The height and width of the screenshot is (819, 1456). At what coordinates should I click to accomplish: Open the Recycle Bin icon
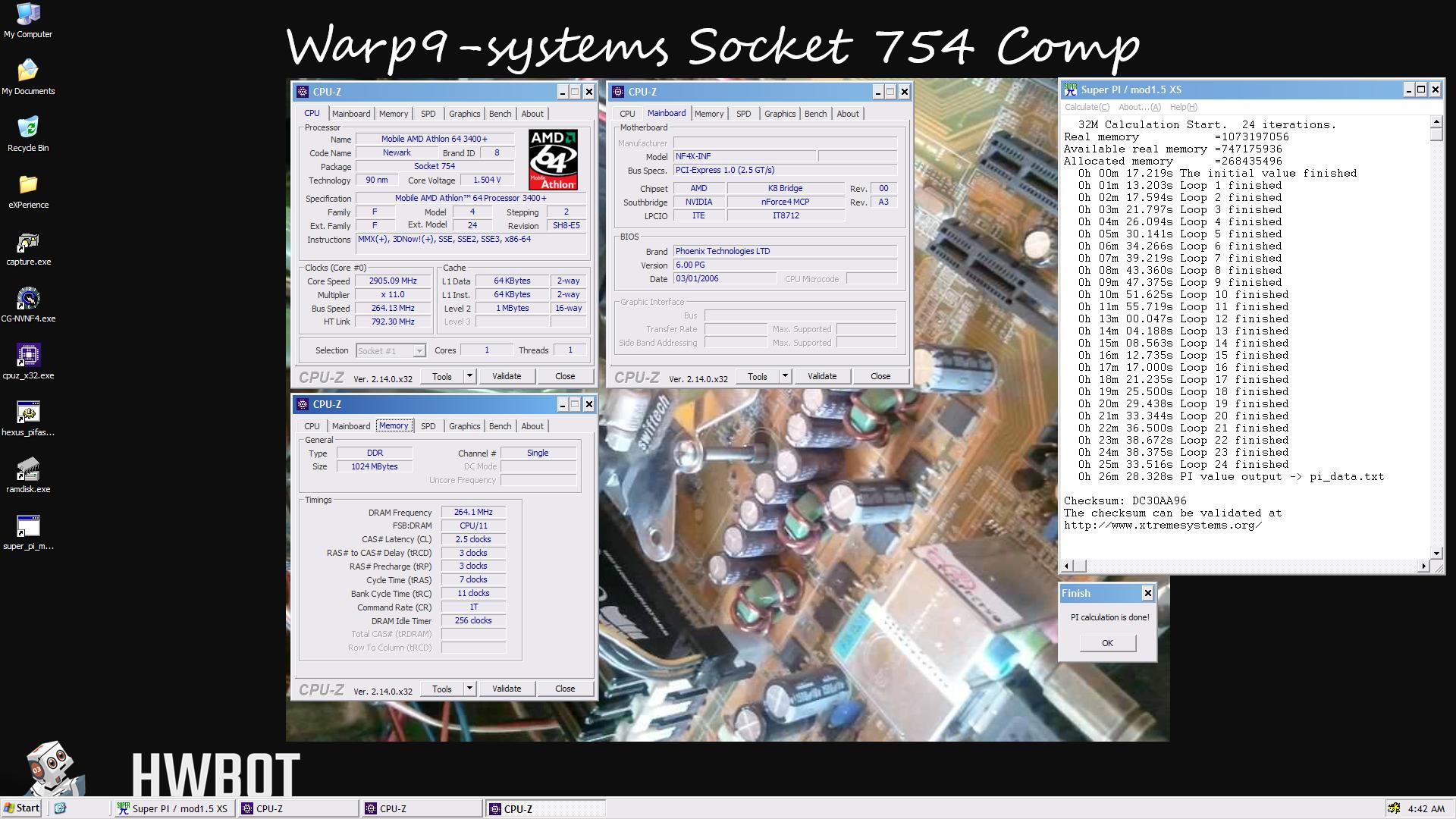tap(28, 134)
